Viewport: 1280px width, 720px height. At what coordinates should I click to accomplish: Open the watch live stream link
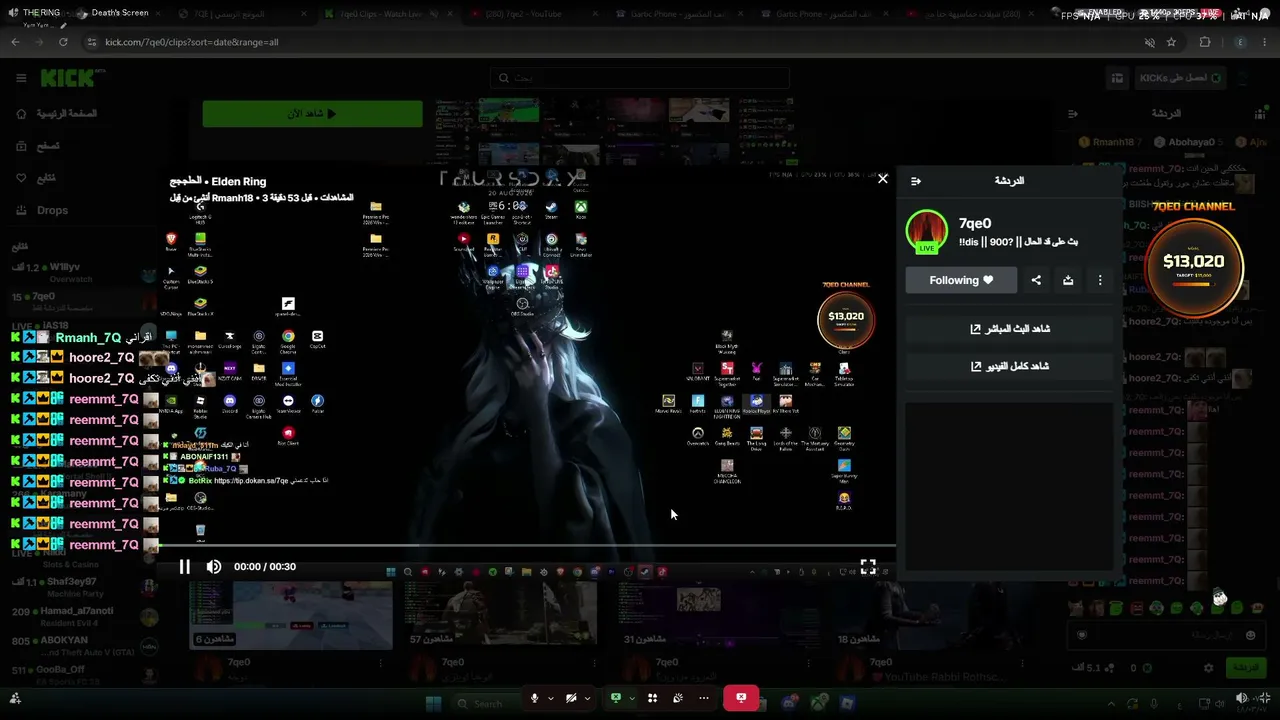(x=1009, y=329)
